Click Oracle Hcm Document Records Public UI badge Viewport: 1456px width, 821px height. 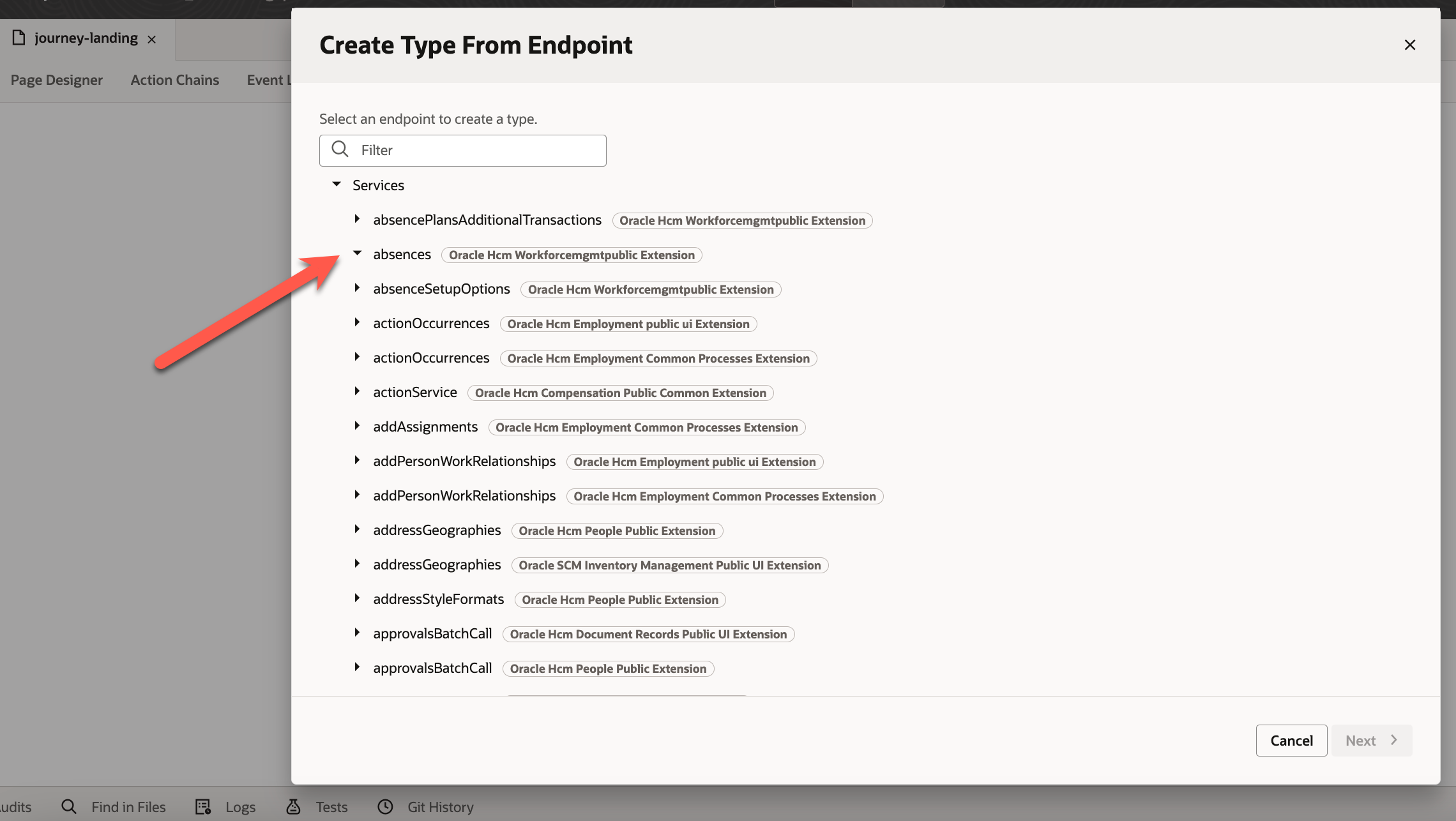pyautogui.click(x=649, y=634)
